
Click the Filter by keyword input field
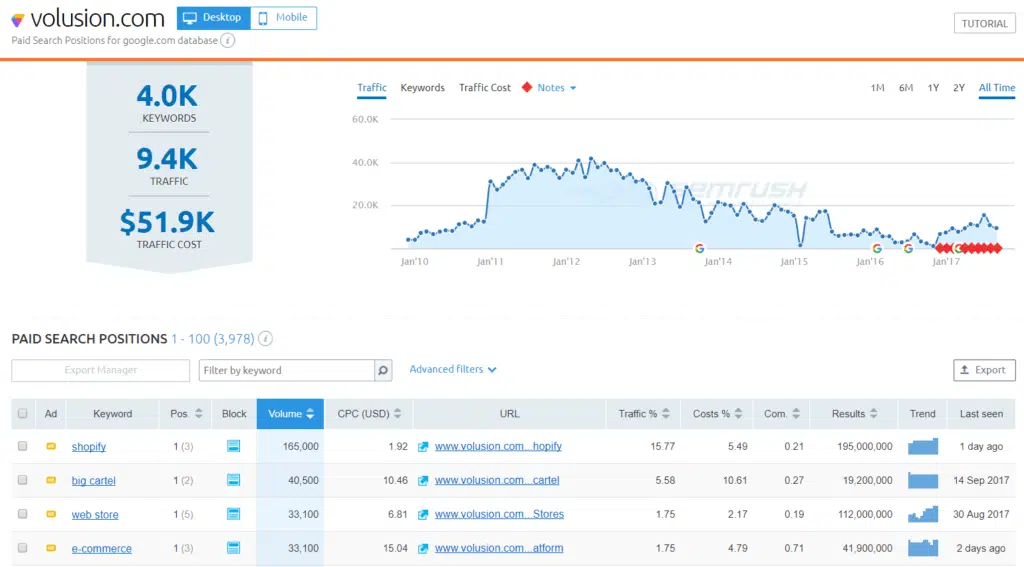286,370
